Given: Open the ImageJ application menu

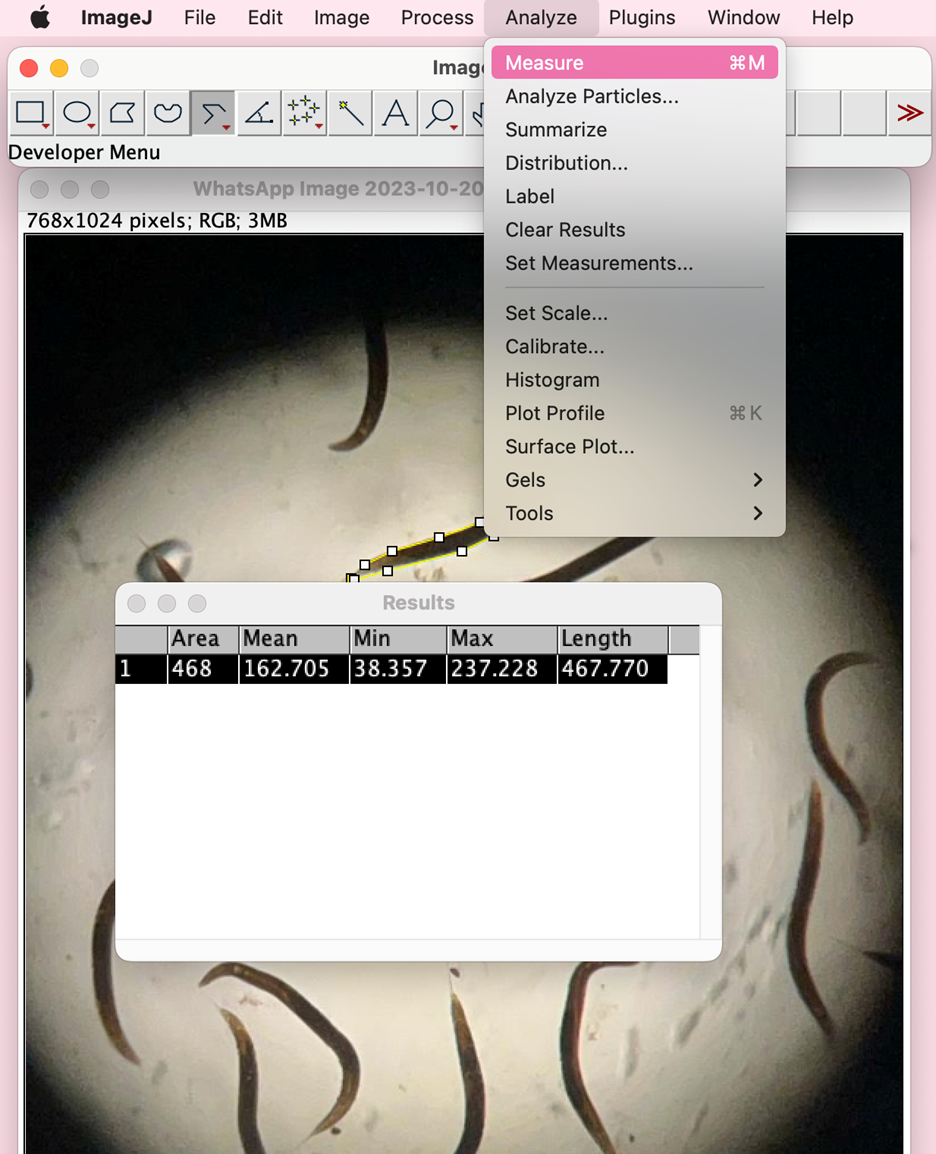Looking at the screenshot, I should [x=116, y=17].
